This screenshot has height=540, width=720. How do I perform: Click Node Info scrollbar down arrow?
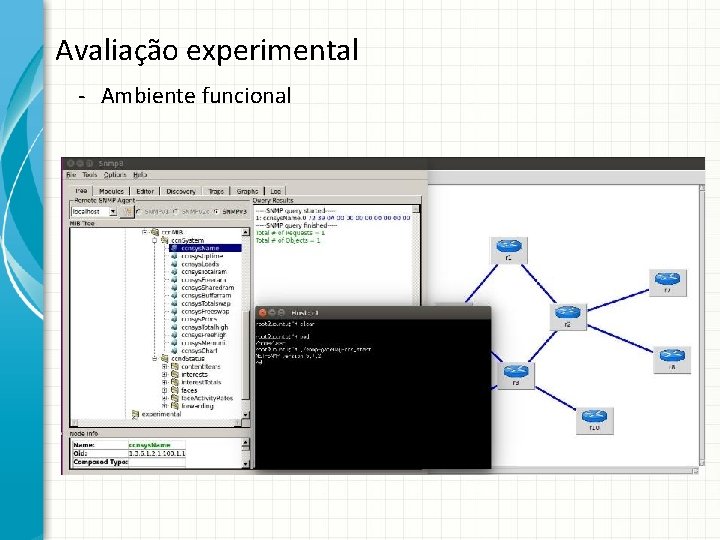point(246,464)
